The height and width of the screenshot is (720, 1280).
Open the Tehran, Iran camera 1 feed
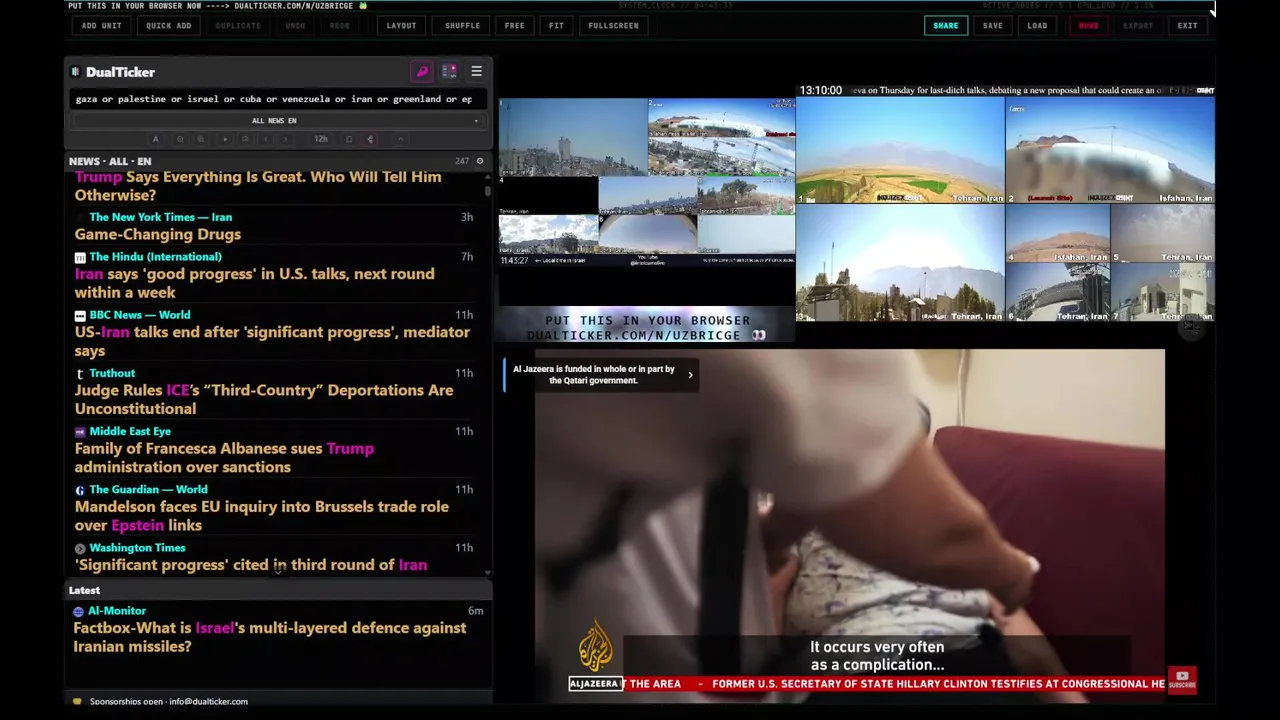tap(900, 150)
